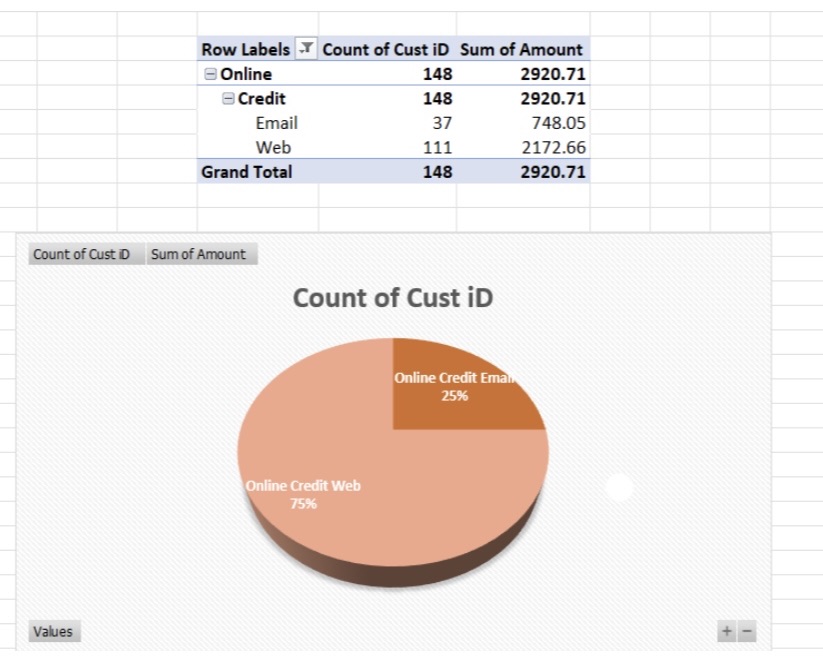Select the Email row label cell
The image size is (823, 670).
coord(276,122)
